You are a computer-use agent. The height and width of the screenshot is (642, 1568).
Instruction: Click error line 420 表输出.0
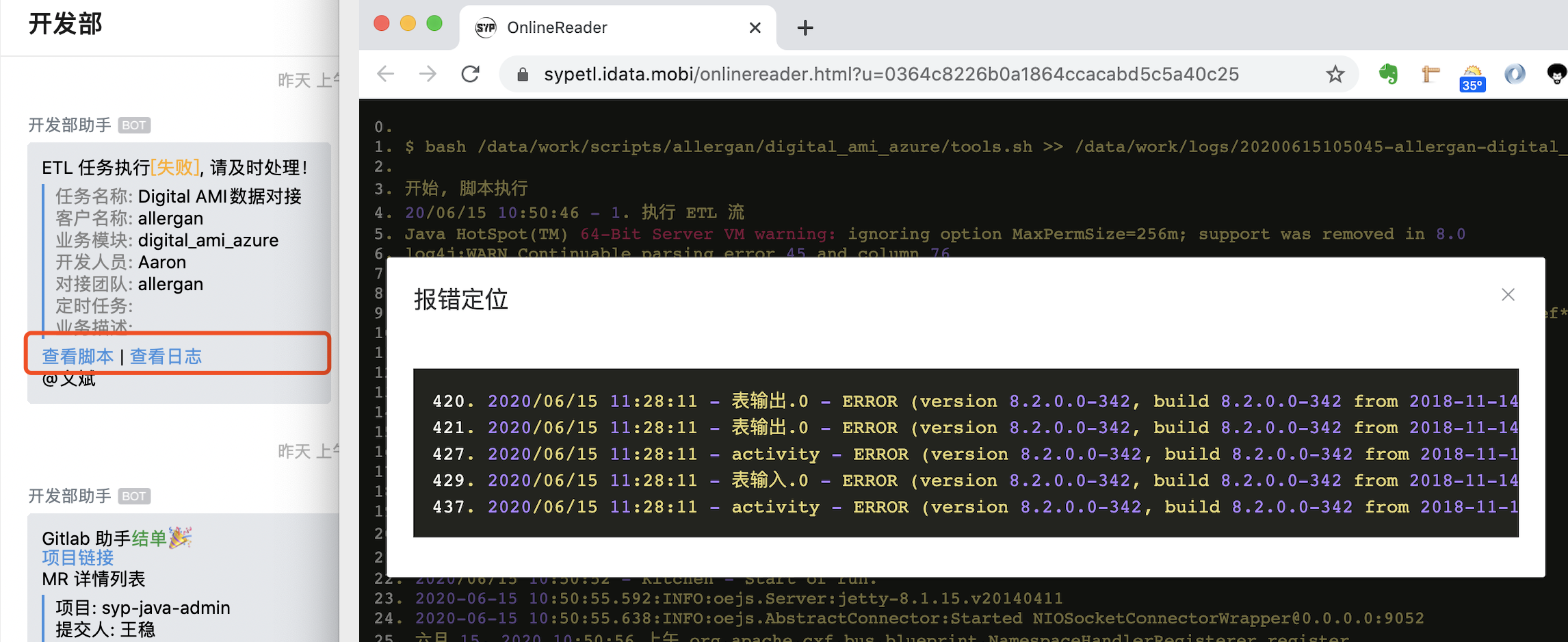pos(975,401)
